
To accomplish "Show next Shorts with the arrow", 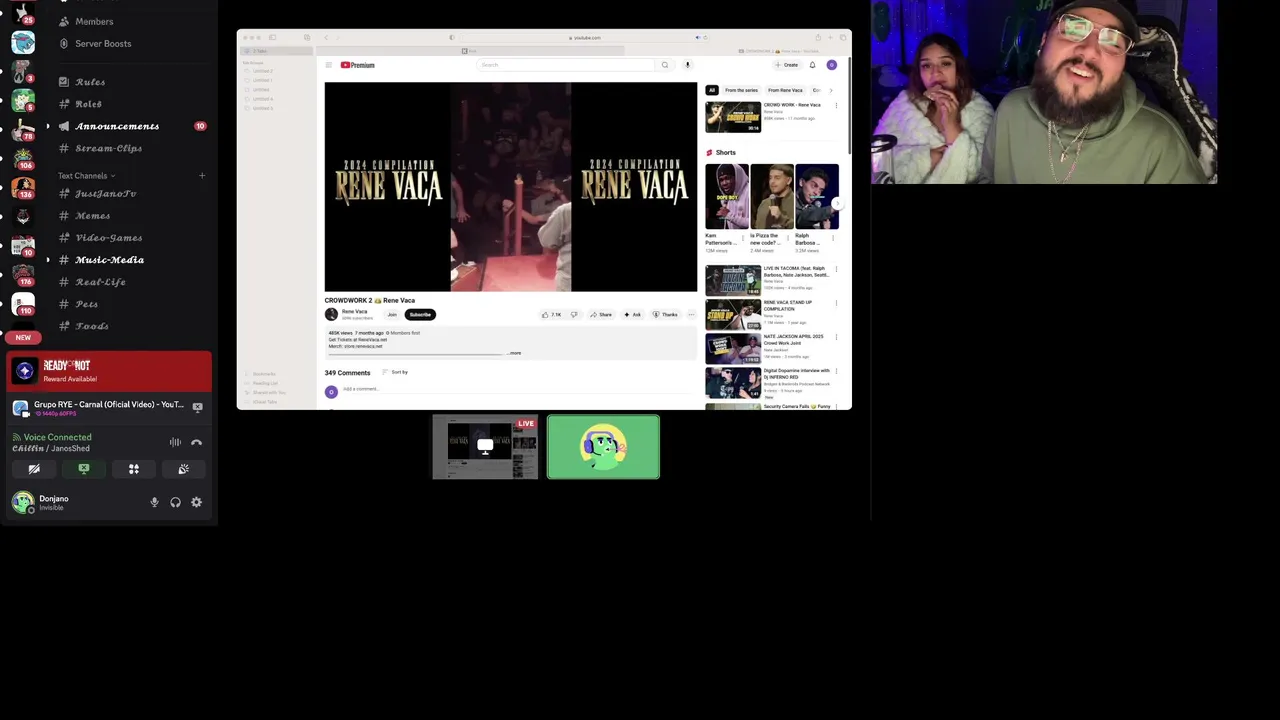I will (837, 203).
